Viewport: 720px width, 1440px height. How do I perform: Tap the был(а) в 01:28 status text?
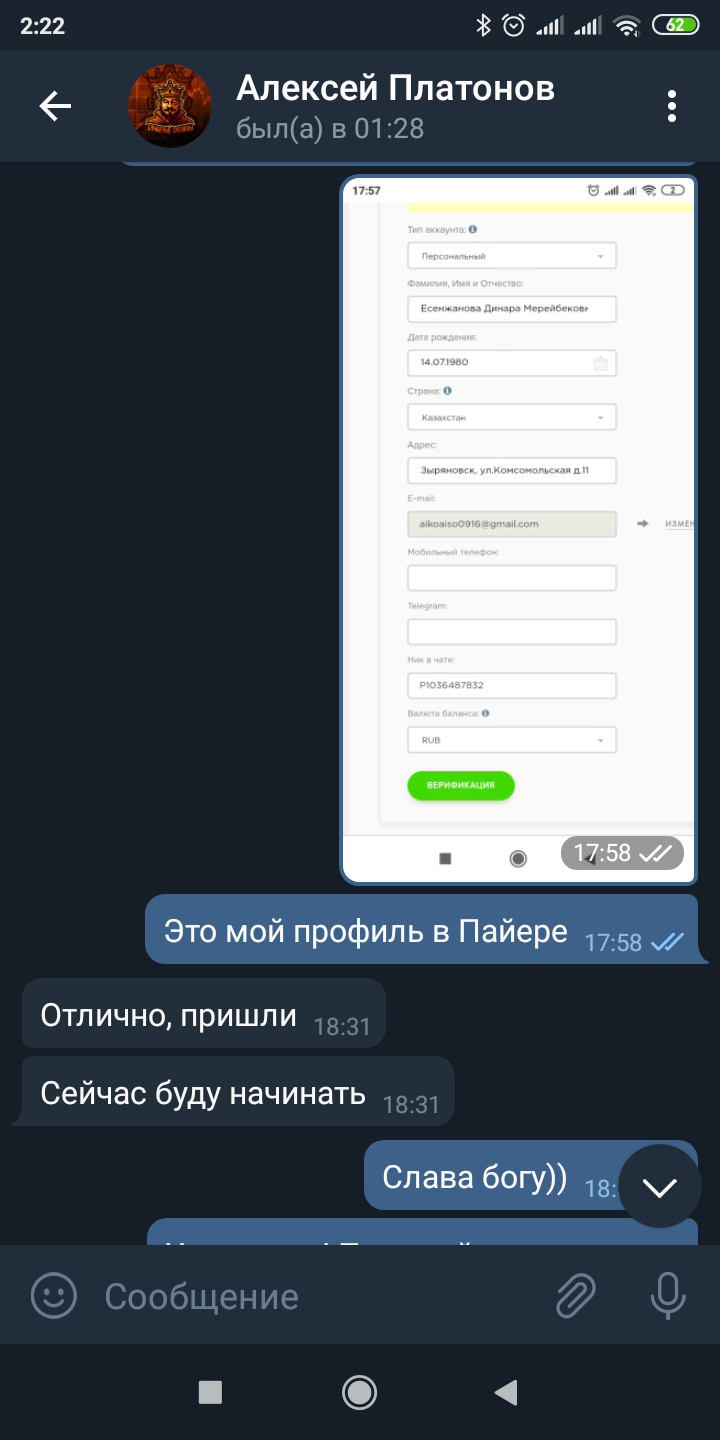click(x=330, y=129)
